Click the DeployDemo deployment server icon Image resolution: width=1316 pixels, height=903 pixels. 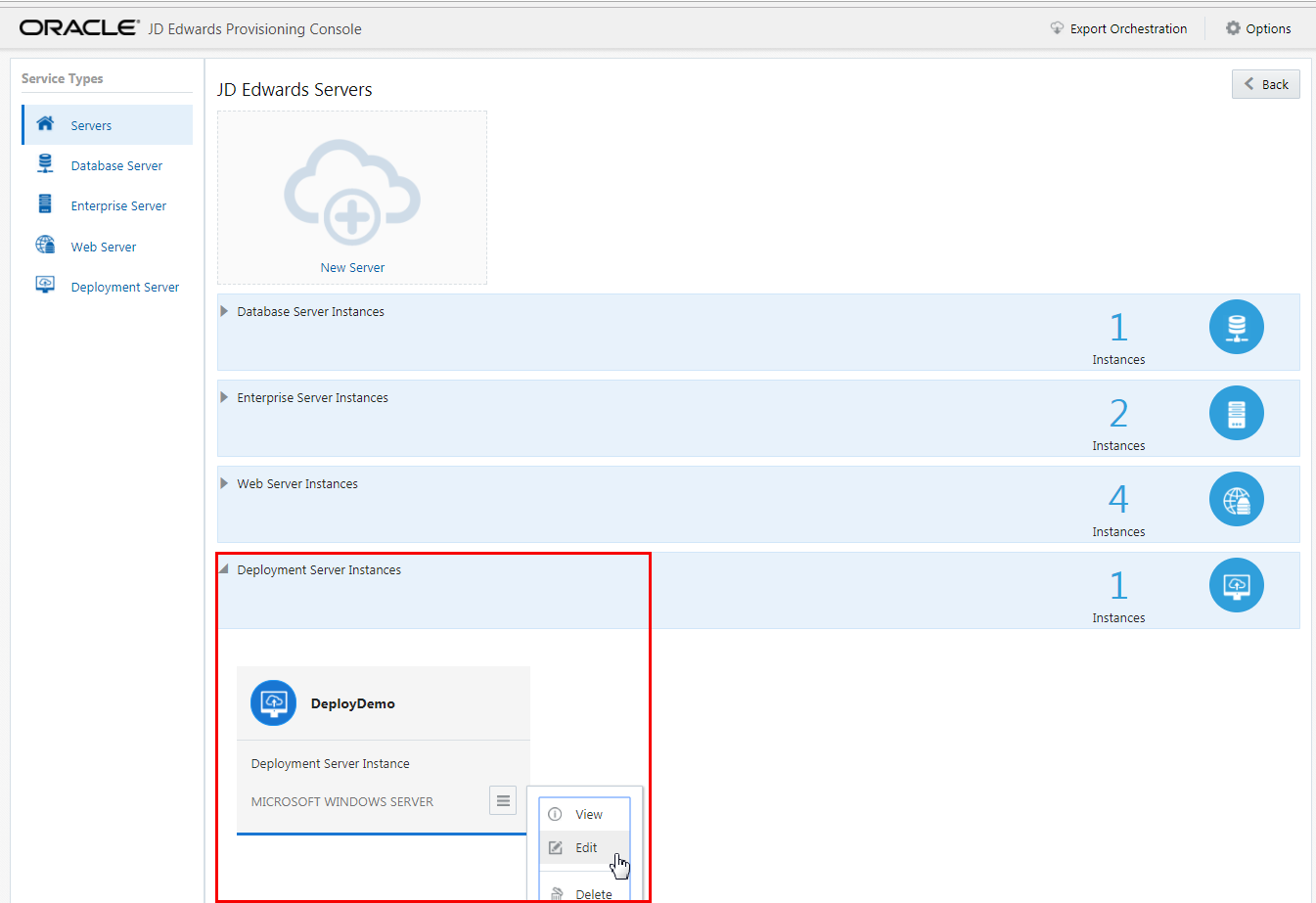(273, 702)
